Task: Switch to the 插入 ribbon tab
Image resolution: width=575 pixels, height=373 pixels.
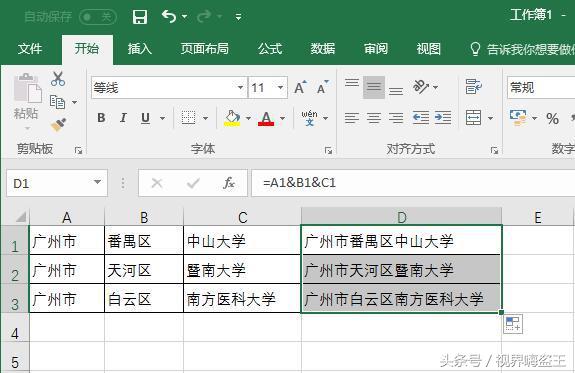Action: click(x=140, y=49)
